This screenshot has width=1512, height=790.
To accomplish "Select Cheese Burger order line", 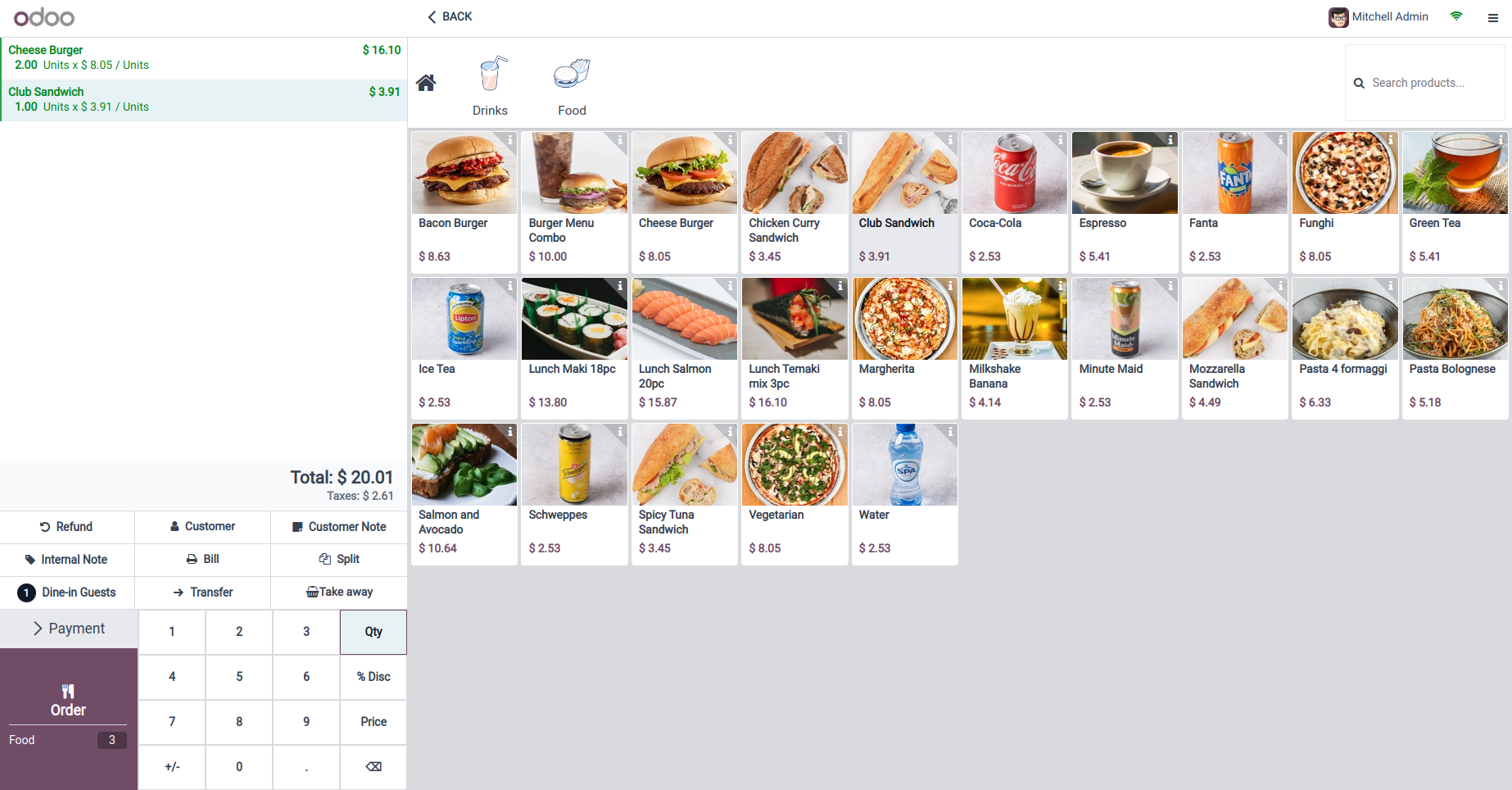I will pos(204,58).
